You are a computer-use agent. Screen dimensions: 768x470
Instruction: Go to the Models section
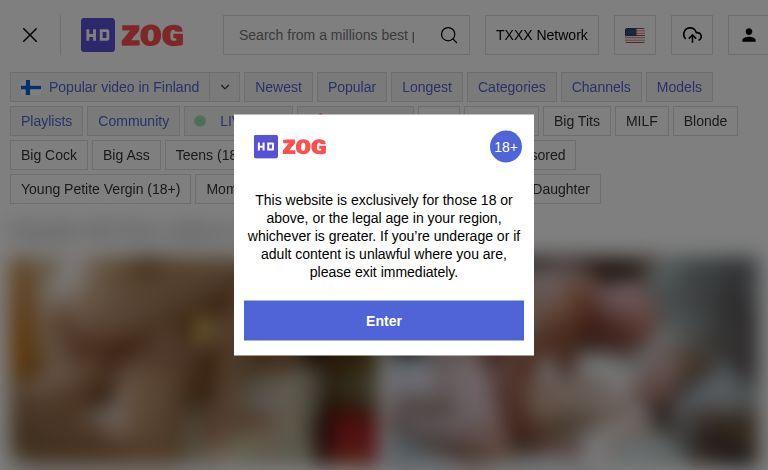679,87
